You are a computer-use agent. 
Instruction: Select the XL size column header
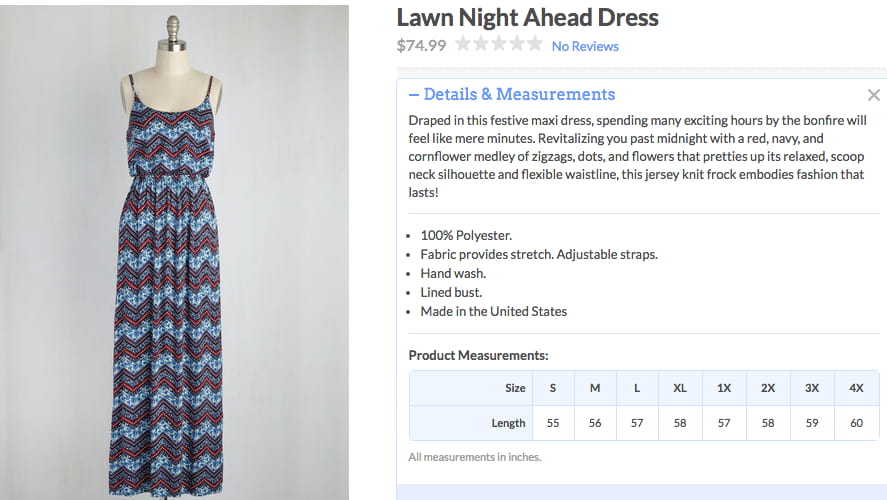click(680, 388)
